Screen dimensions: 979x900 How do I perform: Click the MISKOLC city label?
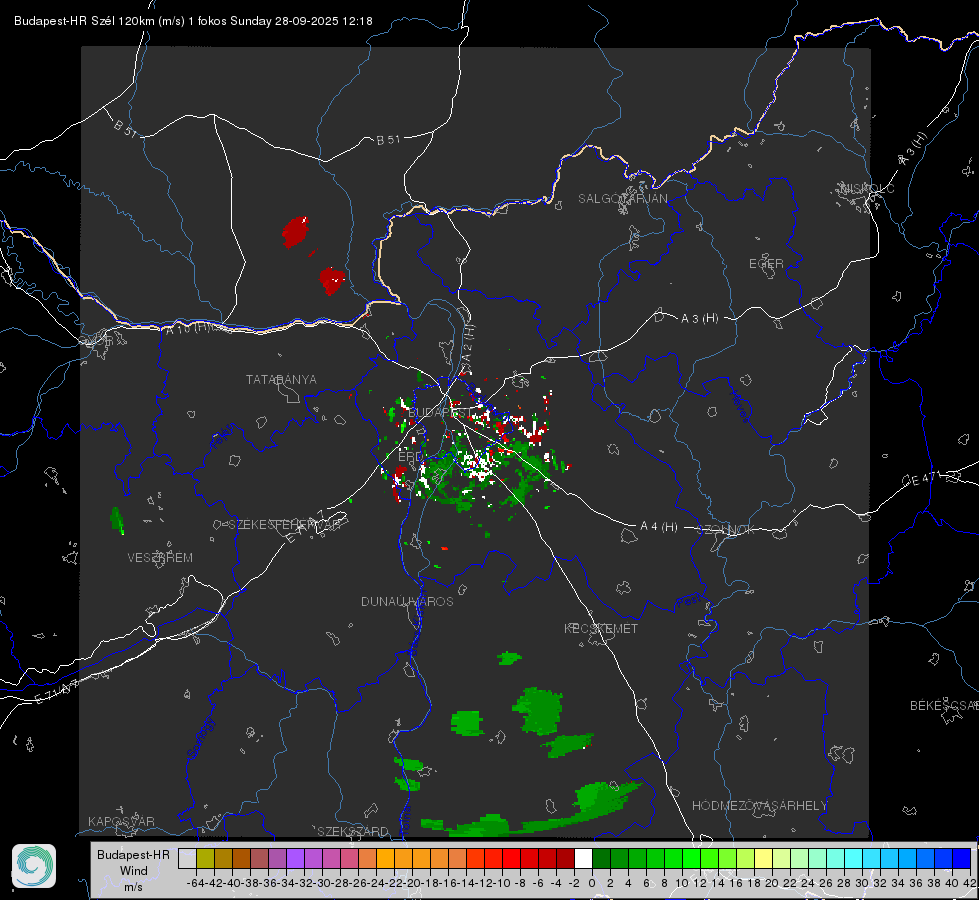tap(867, 188)
